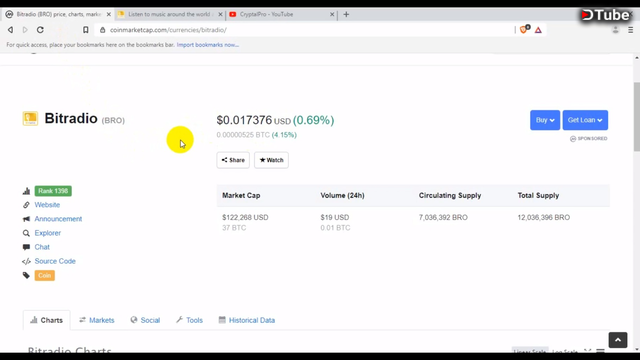Click the Circulating Supply header
The image size is (640, 360).
450,196
